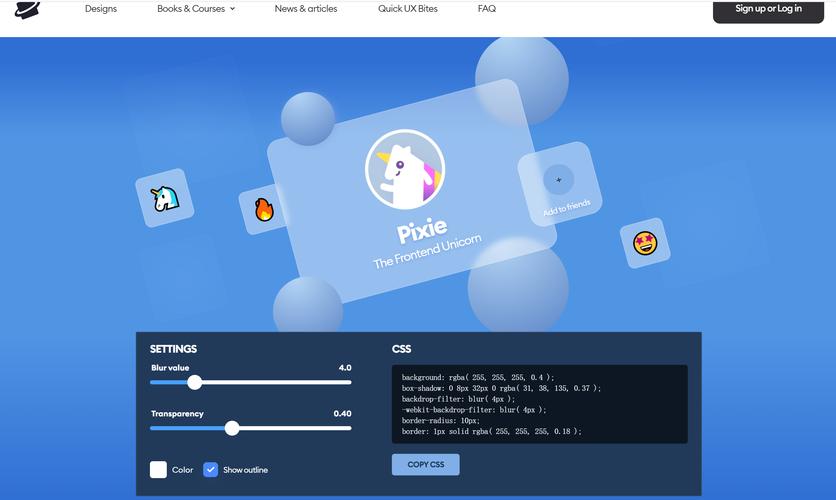Click the fire emoji glass tile
The width and height of the screenshot is (836, 500).
coord(264,209)
